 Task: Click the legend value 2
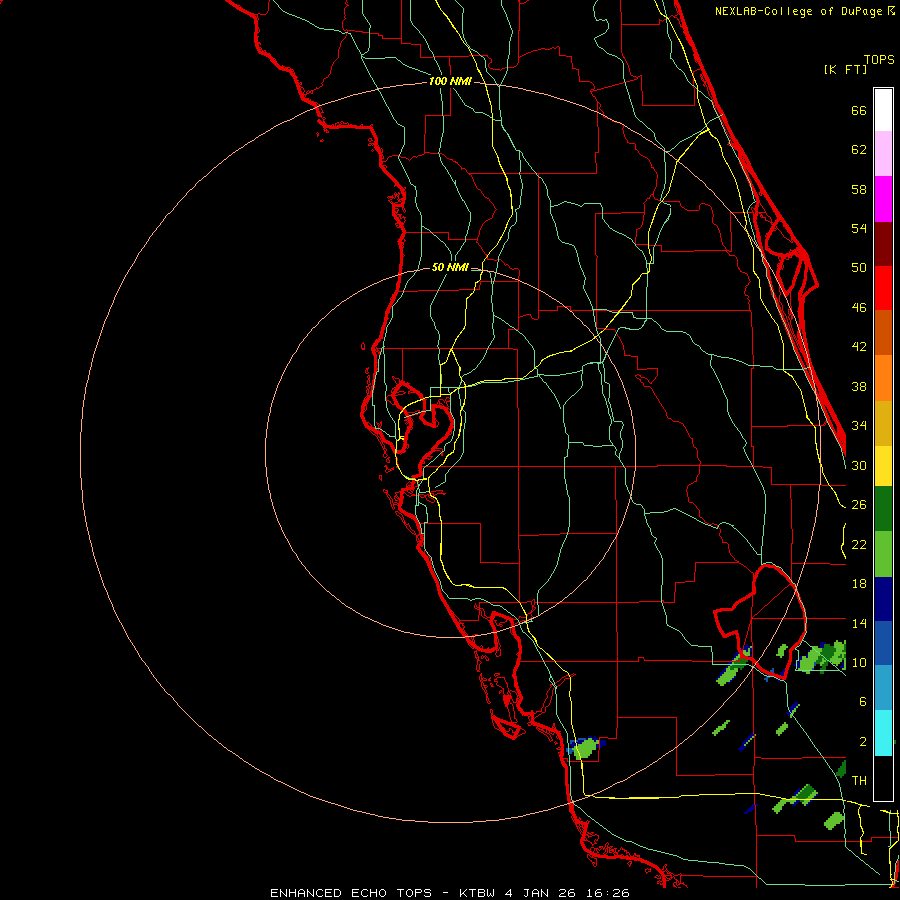[863, 742]
